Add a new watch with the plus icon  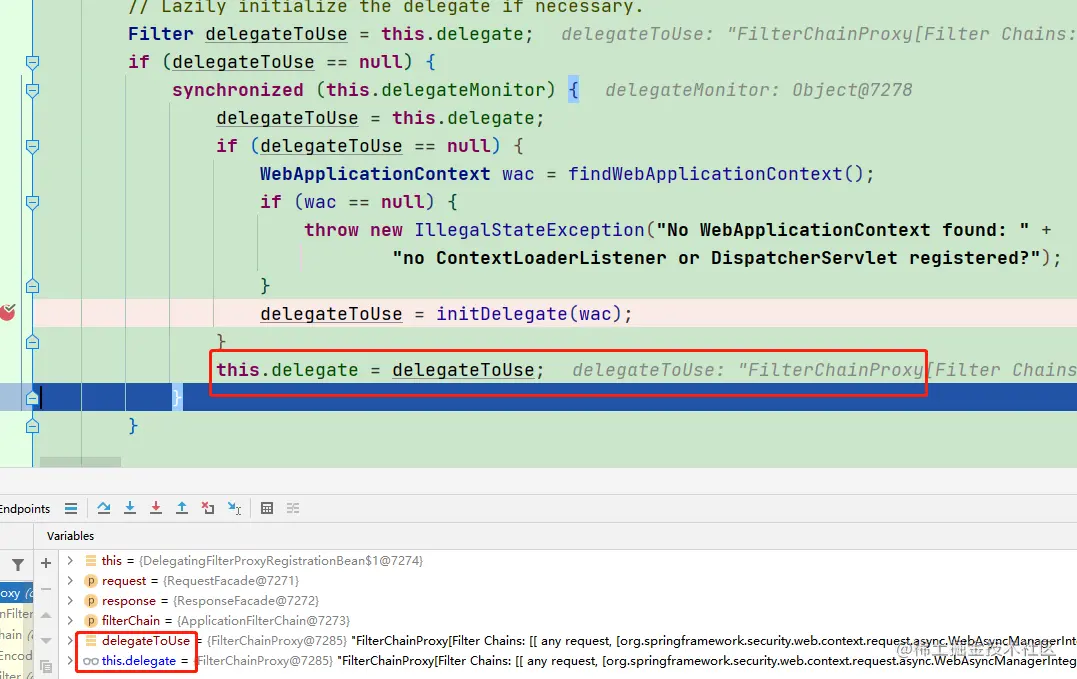tap(46, 563)
